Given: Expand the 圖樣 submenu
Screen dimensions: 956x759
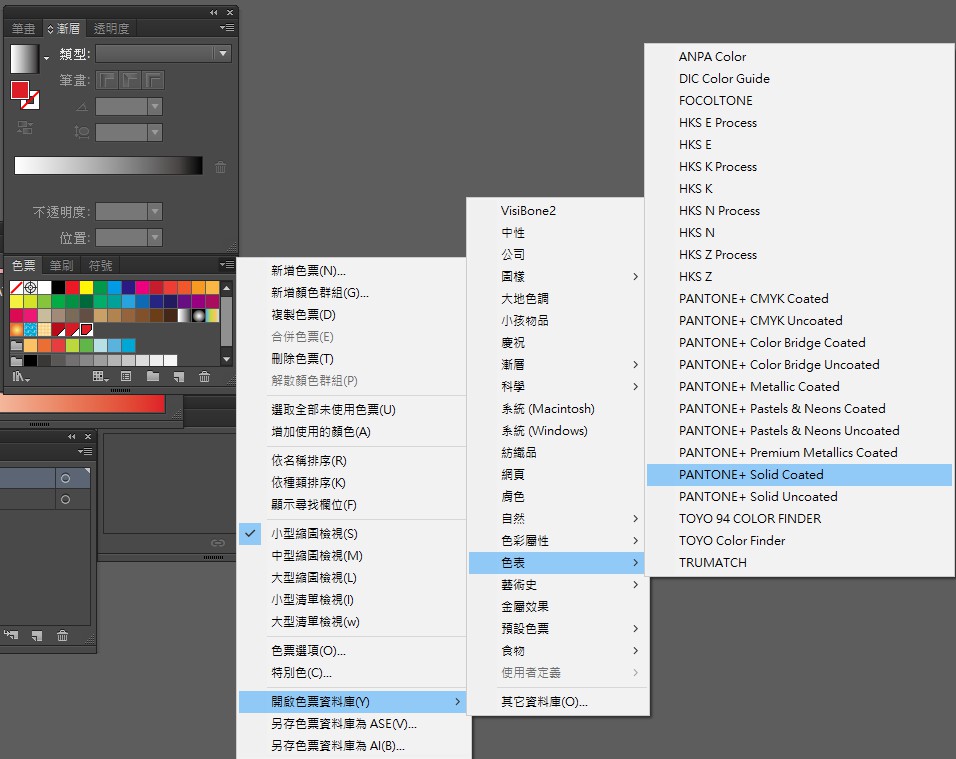Looking at the screenshot, I should [x=557, y=276].
